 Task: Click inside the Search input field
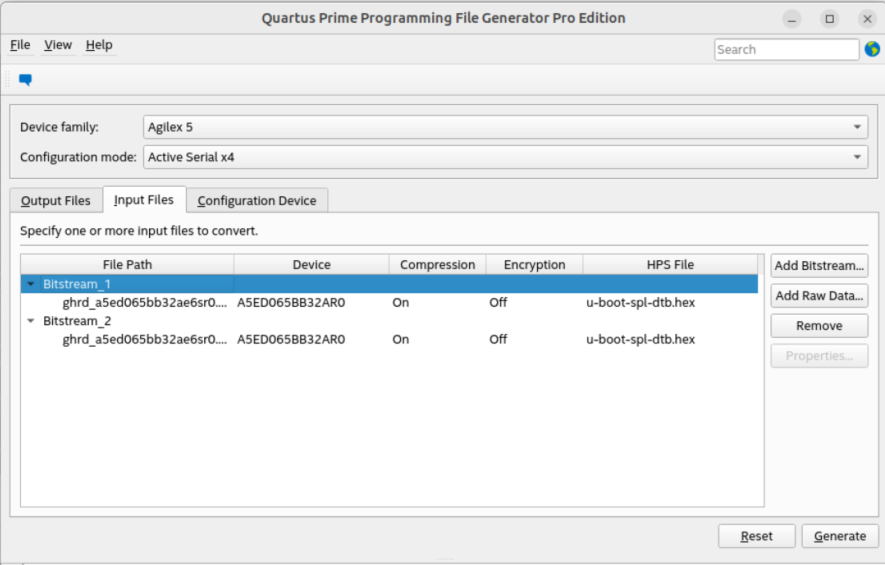(x=785, y=49)
